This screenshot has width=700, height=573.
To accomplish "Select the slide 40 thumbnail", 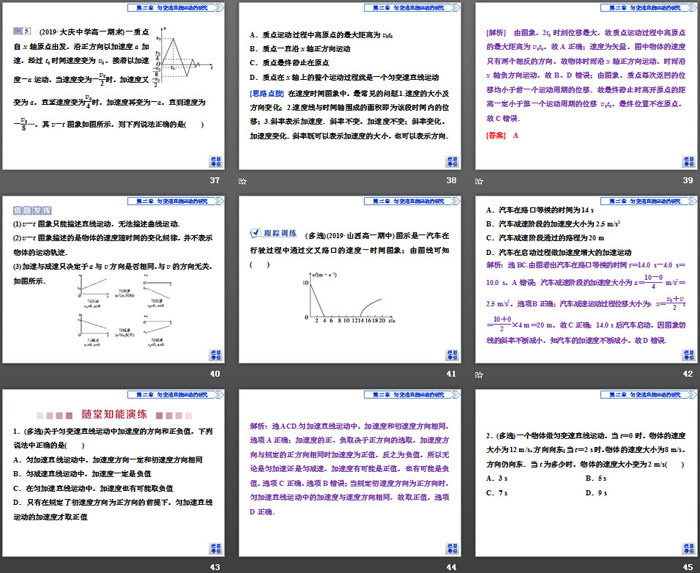I will tap(115, 281).
